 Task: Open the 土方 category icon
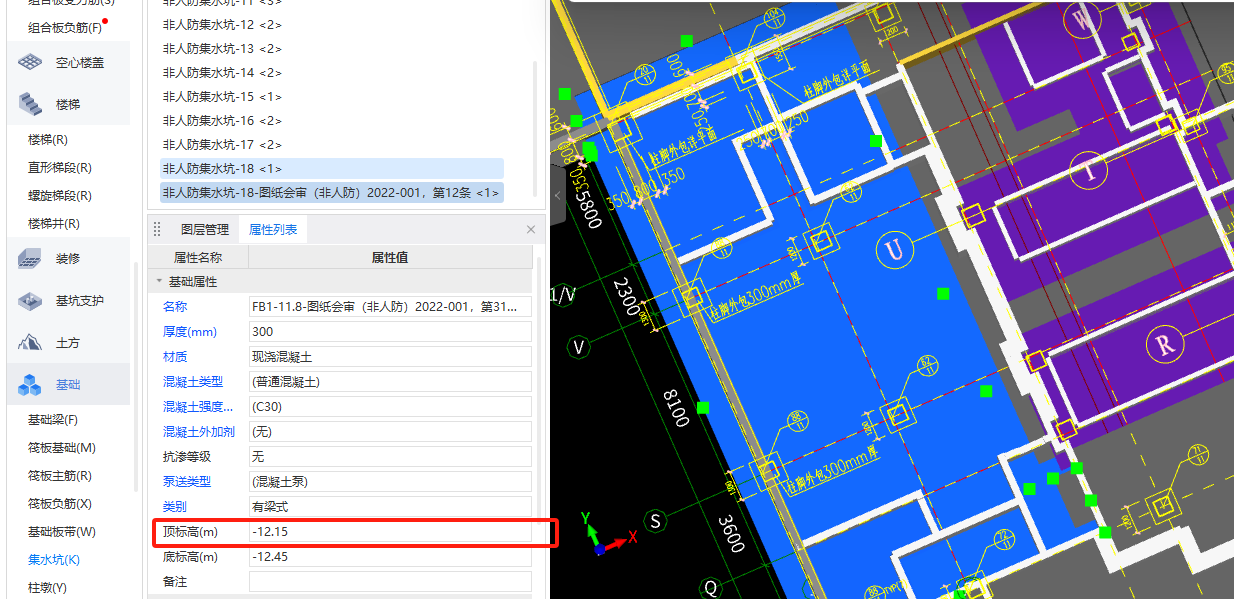pos(29,343)
